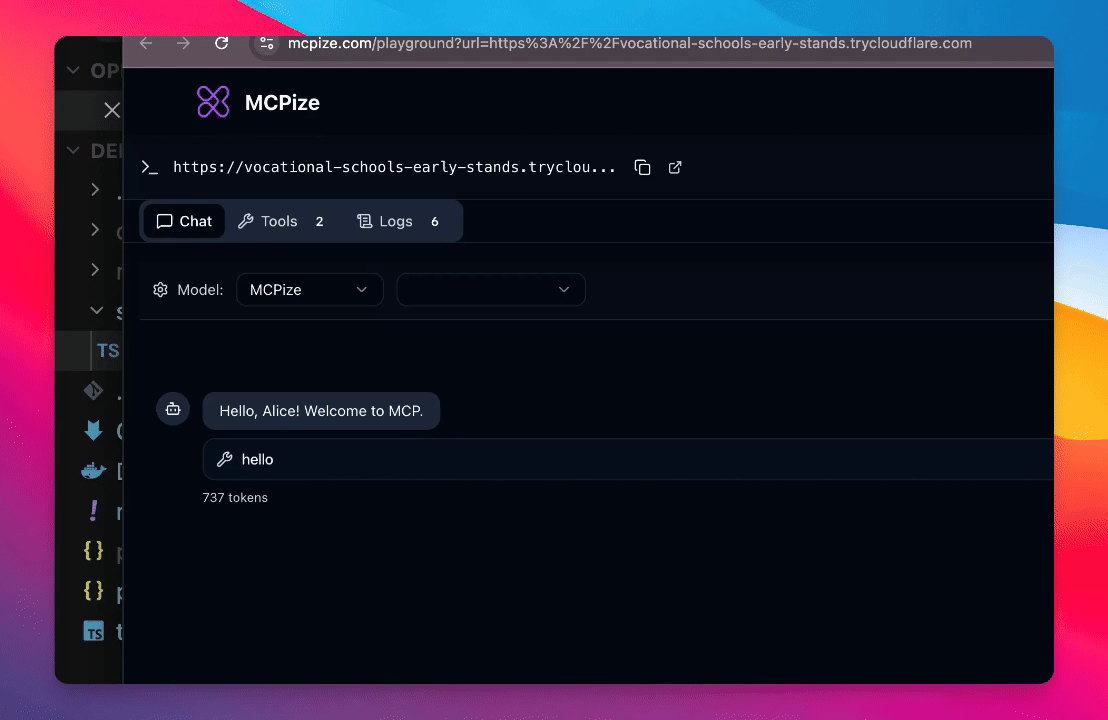This screenshot has width=1108, height=720.
Task: Expand the second folder in VS Code tree
Action: click(x=95, y=230)
